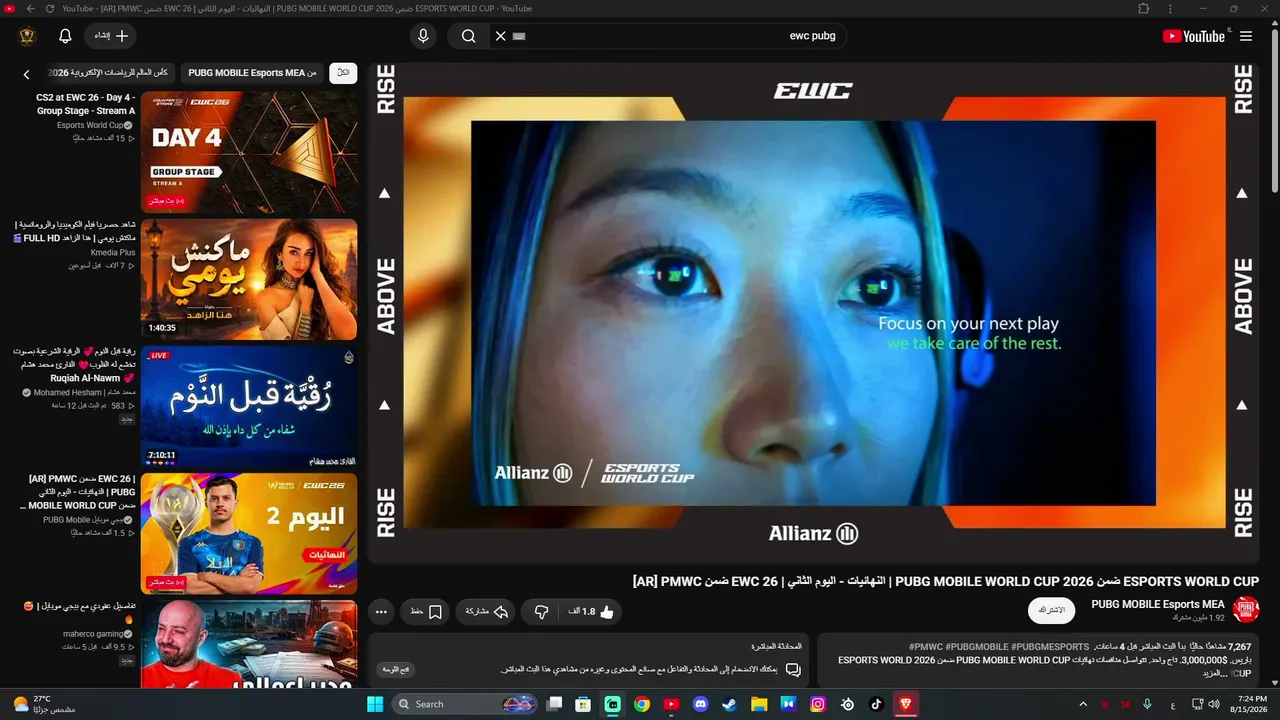The image size is (1280, 720).
Task: Show more filter chips with the chevron arrow
Action: [x=26, y=74]
